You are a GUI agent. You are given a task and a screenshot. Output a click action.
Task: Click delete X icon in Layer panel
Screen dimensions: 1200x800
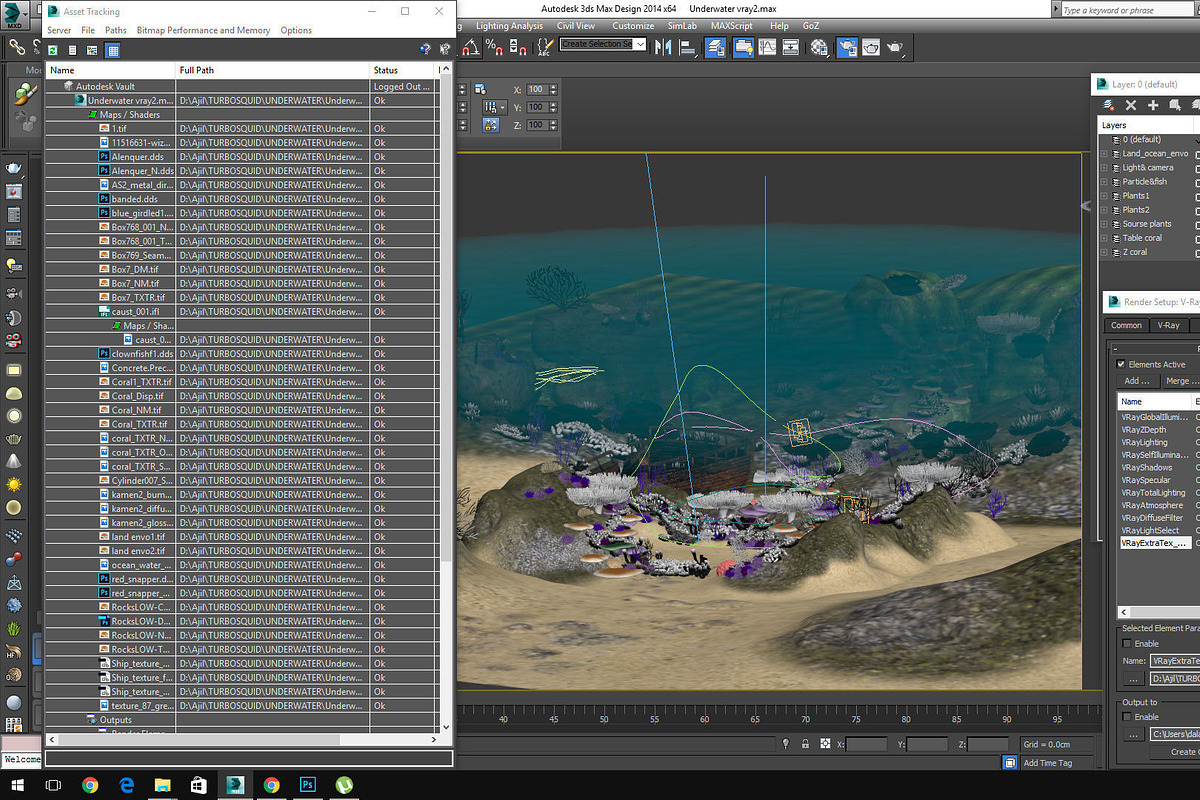[x=1131, y=105]
